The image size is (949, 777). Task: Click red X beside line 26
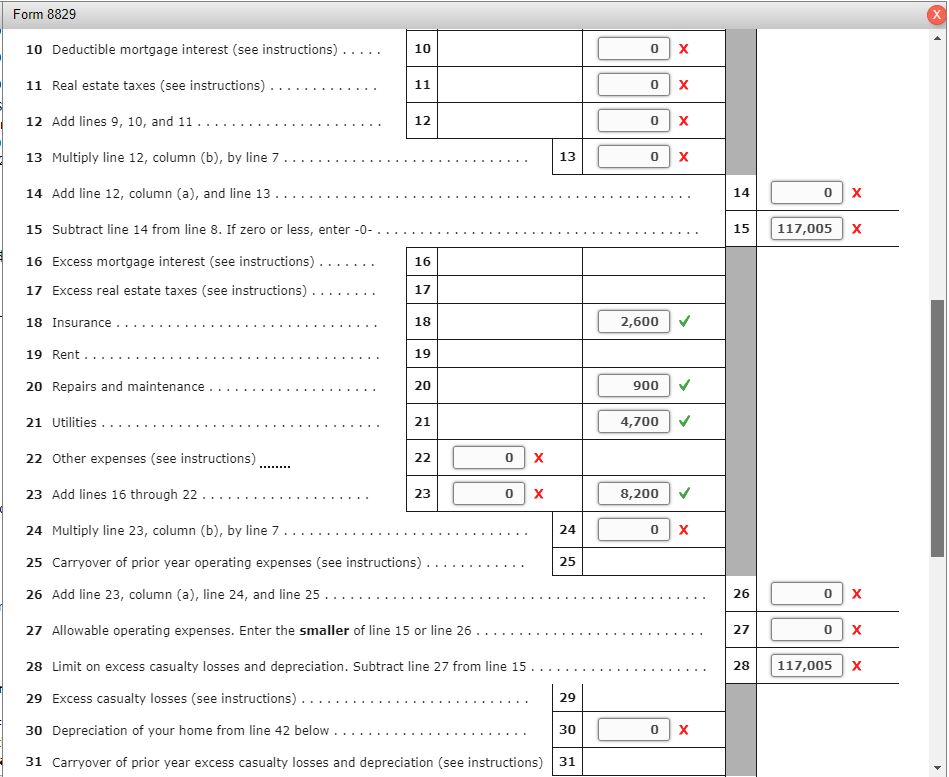(x=856, y=594)
